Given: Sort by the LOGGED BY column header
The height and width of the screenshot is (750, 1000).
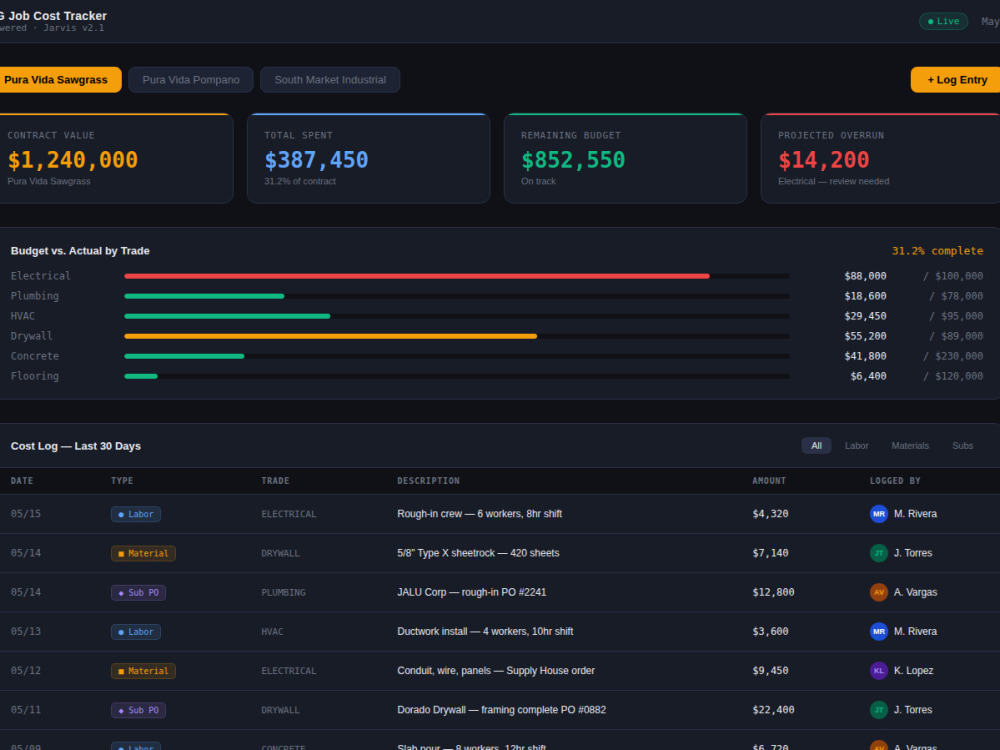Looking at the screenshot, I should pyautogui.click(x=895, y=481).
